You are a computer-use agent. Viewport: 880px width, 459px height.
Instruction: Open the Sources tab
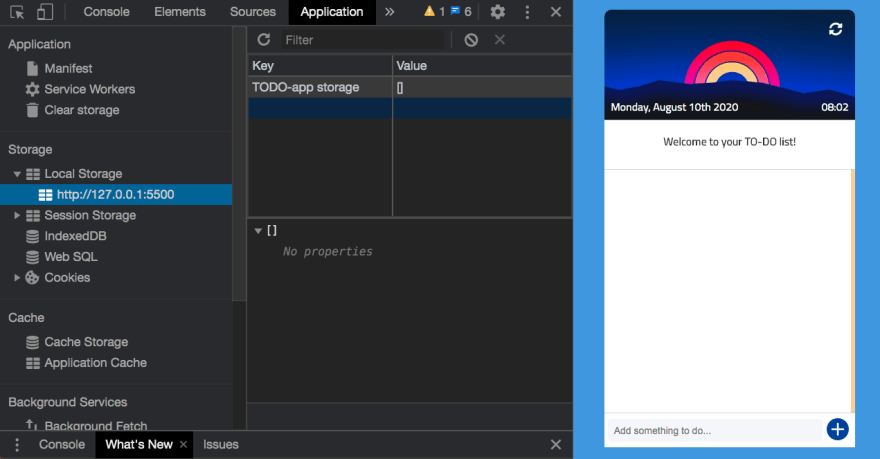tap(253, 12)
